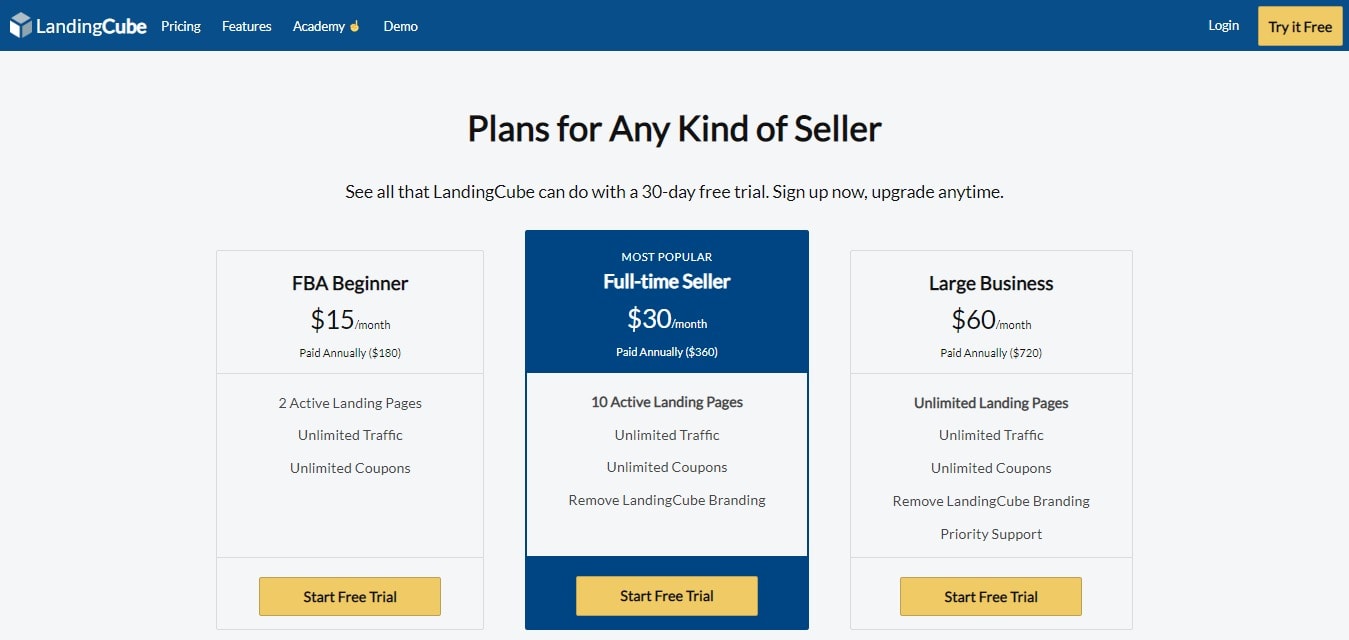Start Free Trial for Full-time Seller plan
Screen dimensions: 1349x640
[667, 595]
